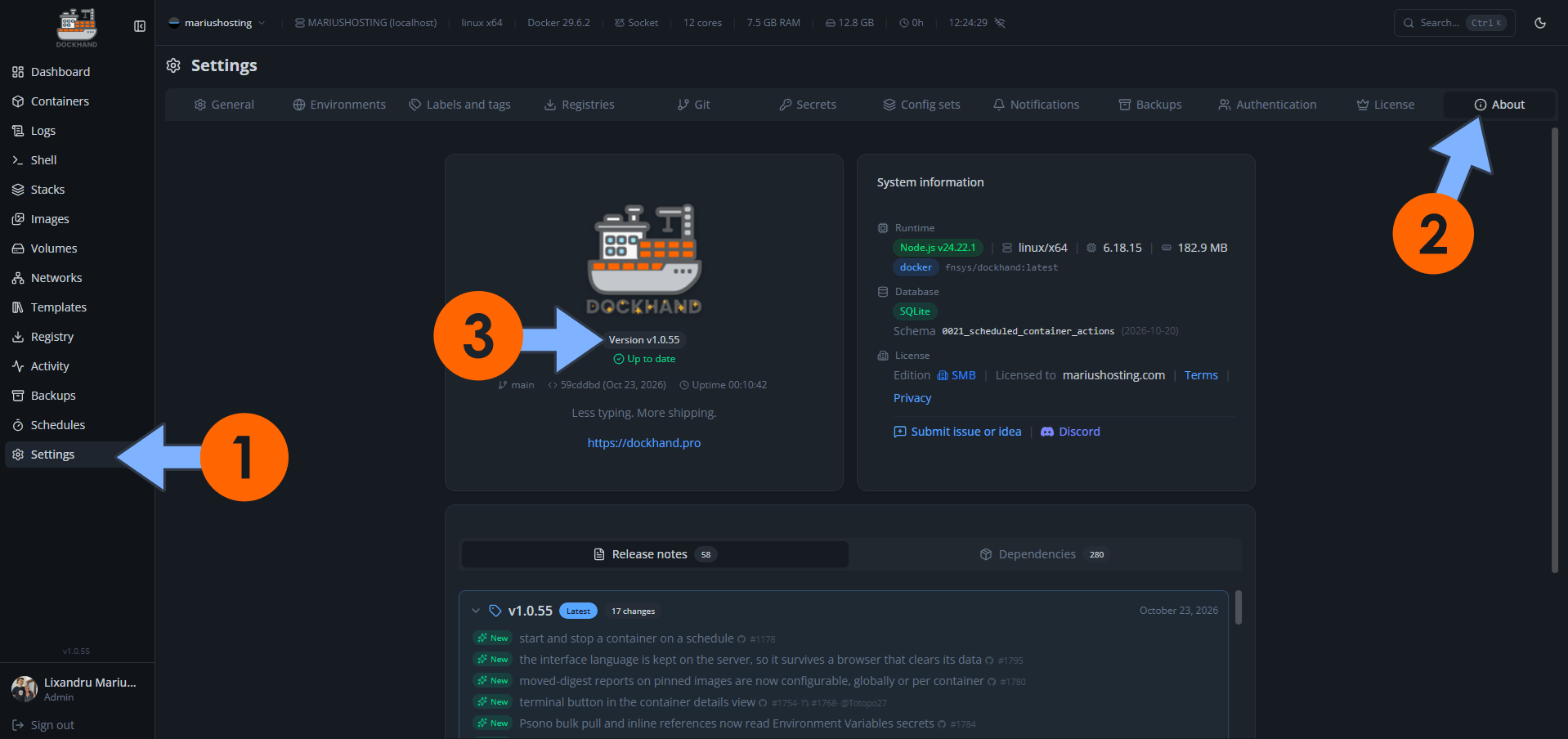The height and width of the screenshot is (739, 1568).
Task: Open Volumes in the sidebar
Action: pyautogui.click(x=78, y=249)
